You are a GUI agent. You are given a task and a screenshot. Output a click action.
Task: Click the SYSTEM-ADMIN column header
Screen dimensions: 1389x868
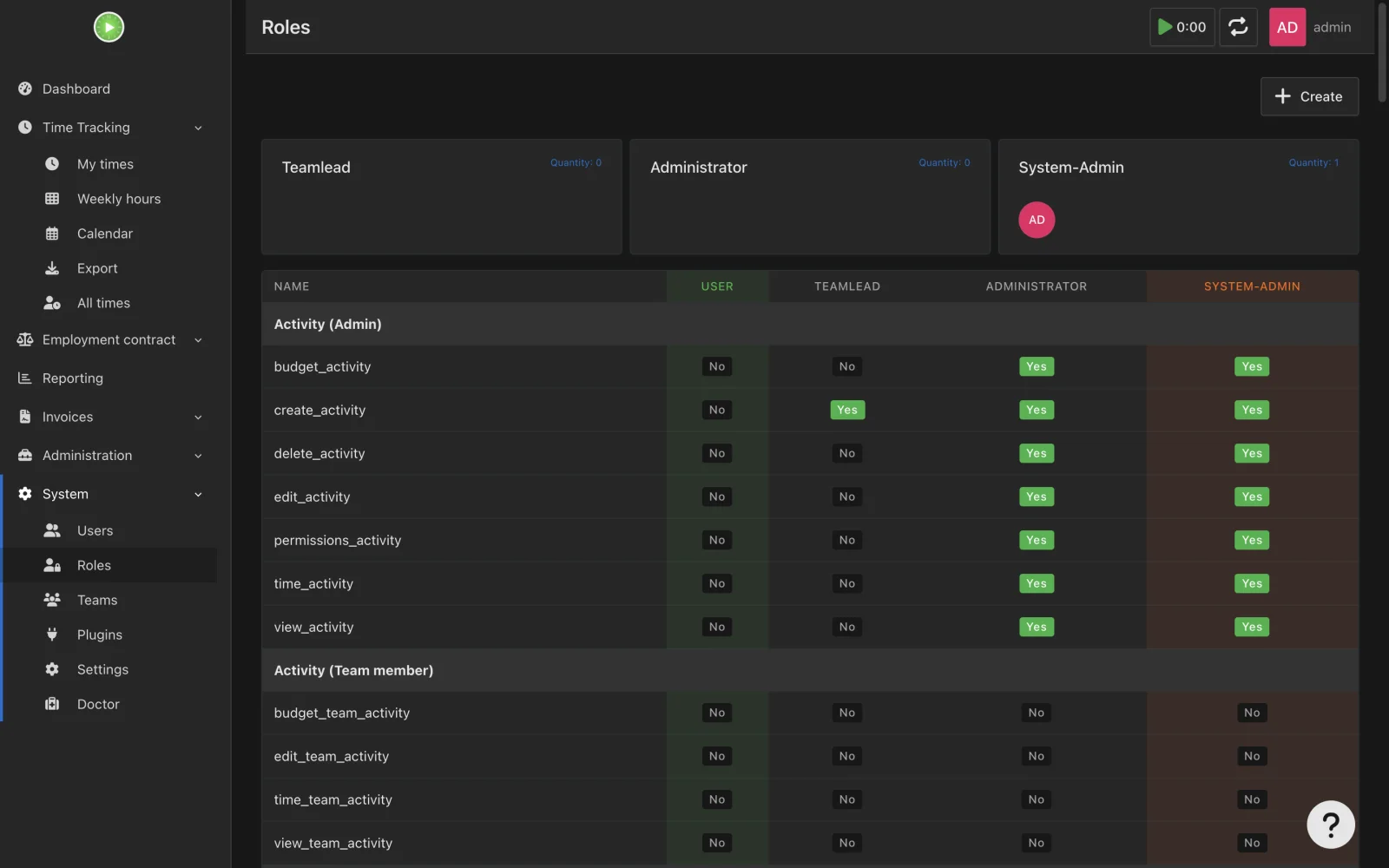[x=1252, y=286]
